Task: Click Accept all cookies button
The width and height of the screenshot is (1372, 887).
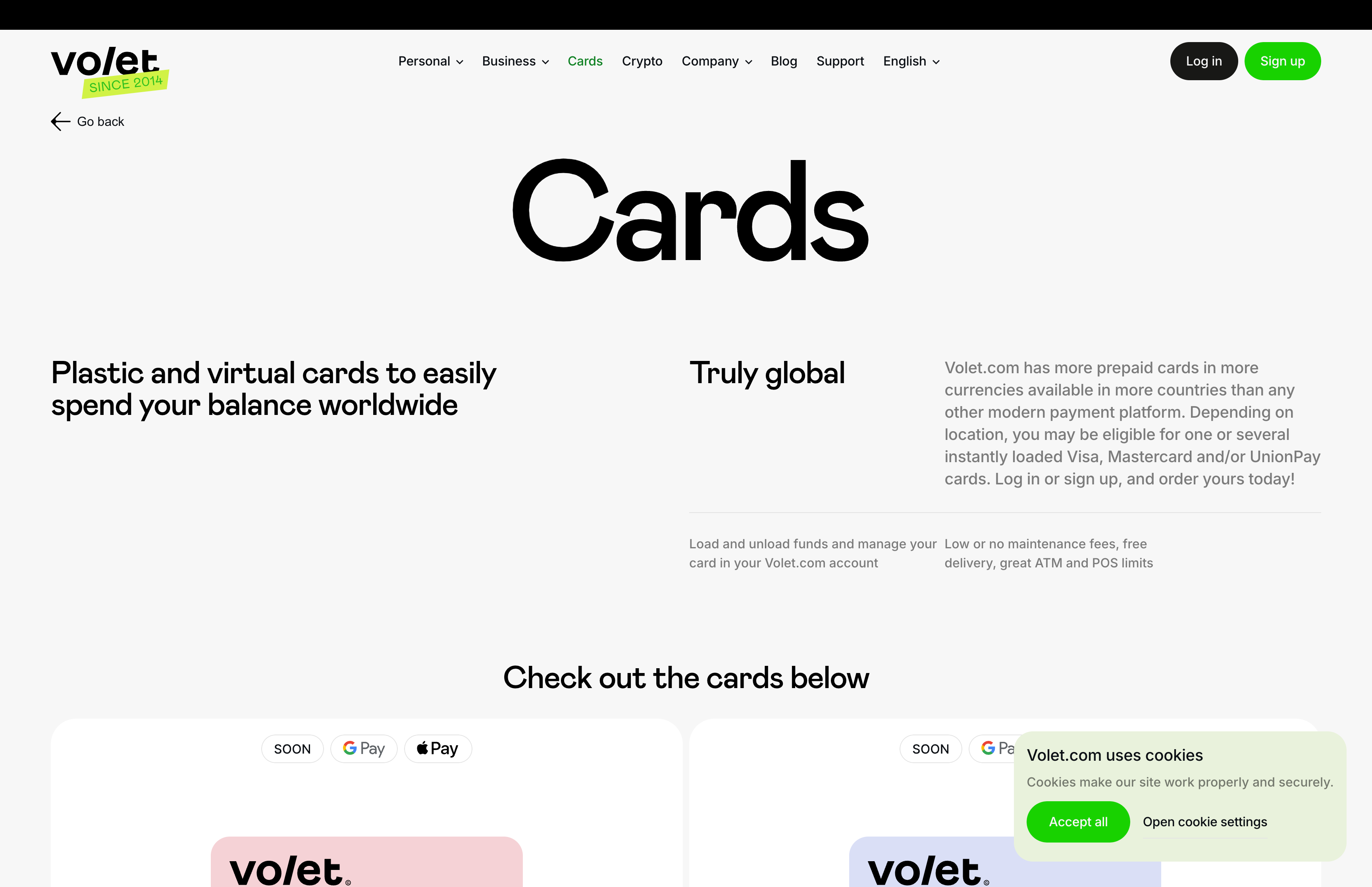Action: click(x=1078, y=821)
